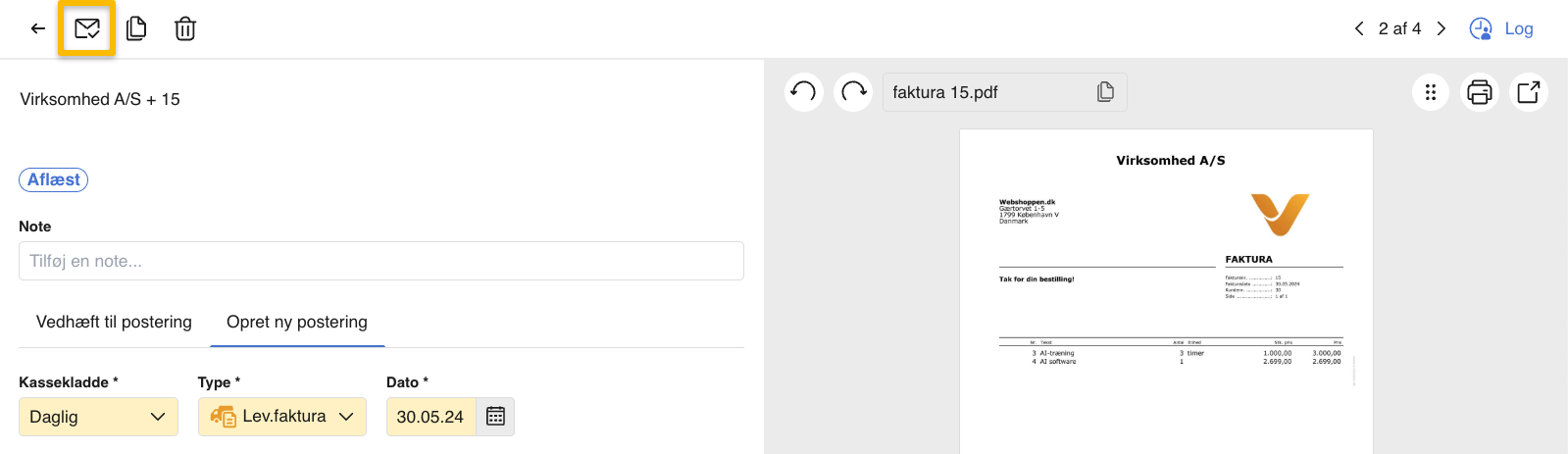
Task: Go to the next document
Action: click(x=1442, y=28)
